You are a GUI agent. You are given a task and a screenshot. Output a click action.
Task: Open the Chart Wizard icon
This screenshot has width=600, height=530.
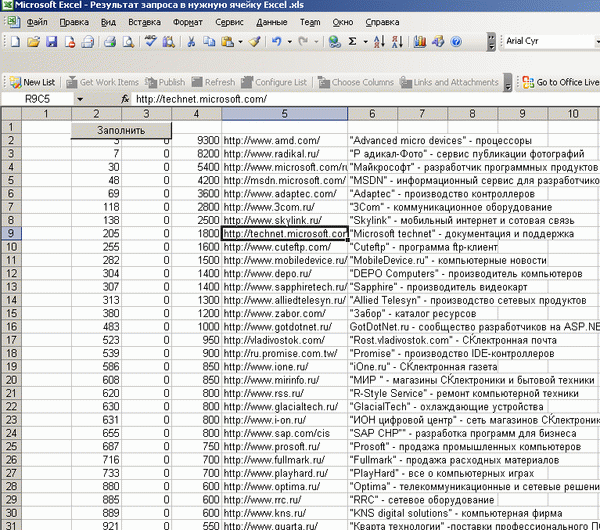tap(420, 41)
